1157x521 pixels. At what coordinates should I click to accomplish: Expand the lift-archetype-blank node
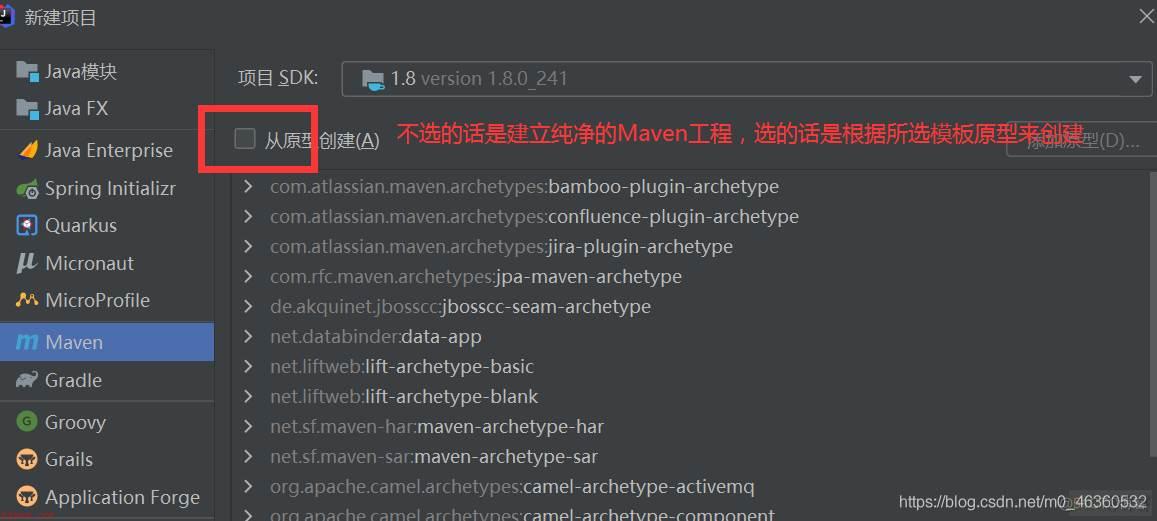point(248,396)
